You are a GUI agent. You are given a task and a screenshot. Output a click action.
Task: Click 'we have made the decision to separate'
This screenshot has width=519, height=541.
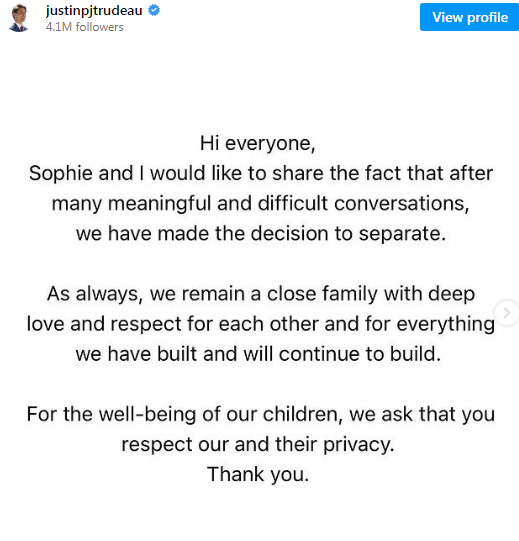[261, 234]
